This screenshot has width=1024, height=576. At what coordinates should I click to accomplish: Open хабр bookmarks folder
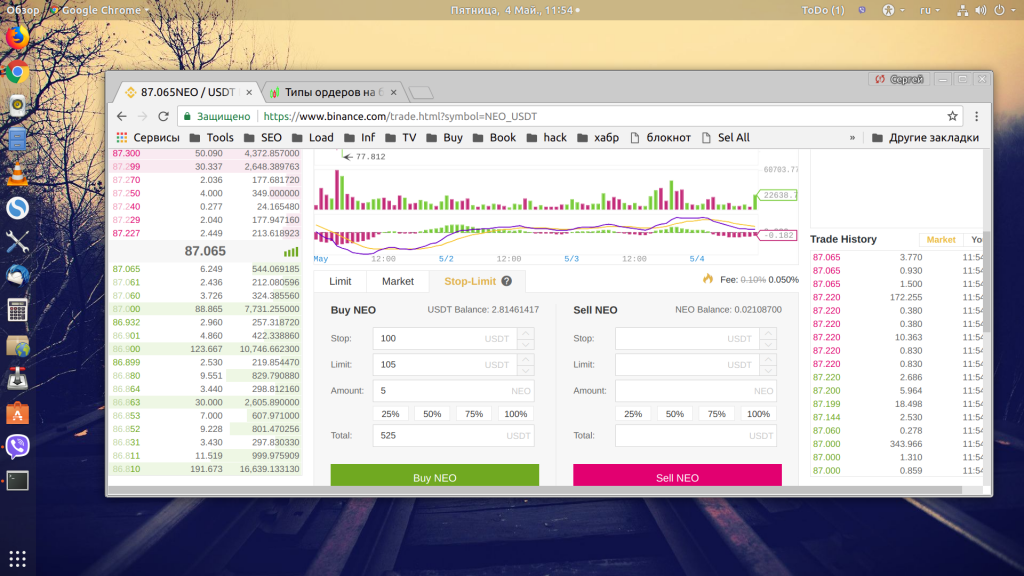(x=598, y=138)
